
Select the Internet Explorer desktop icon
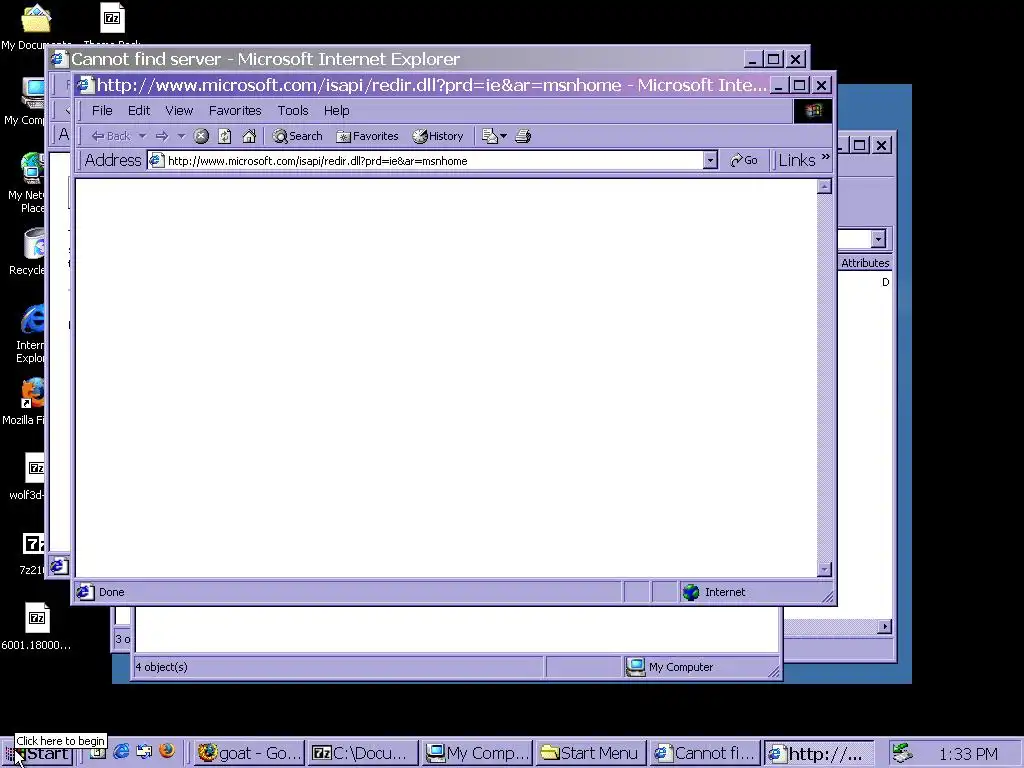click(33, 320)
